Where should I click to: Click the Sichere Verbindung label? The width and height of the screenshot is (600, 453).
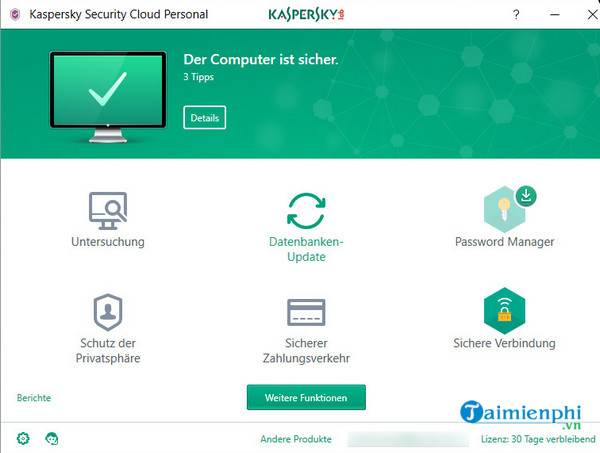pos(504,343)
